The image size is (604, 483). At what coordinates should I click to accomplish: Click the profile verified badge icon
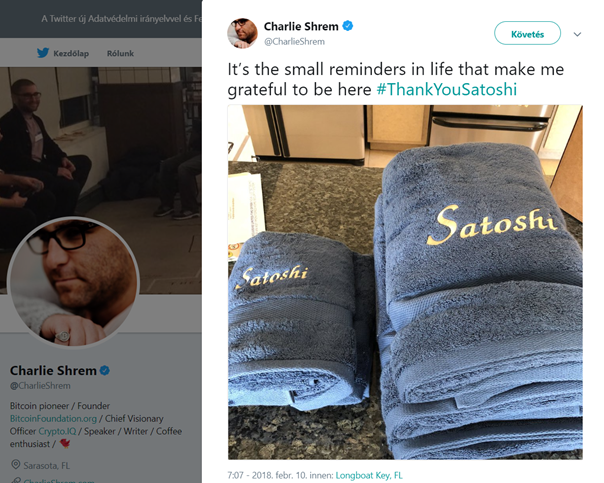[x=105, y=371]
